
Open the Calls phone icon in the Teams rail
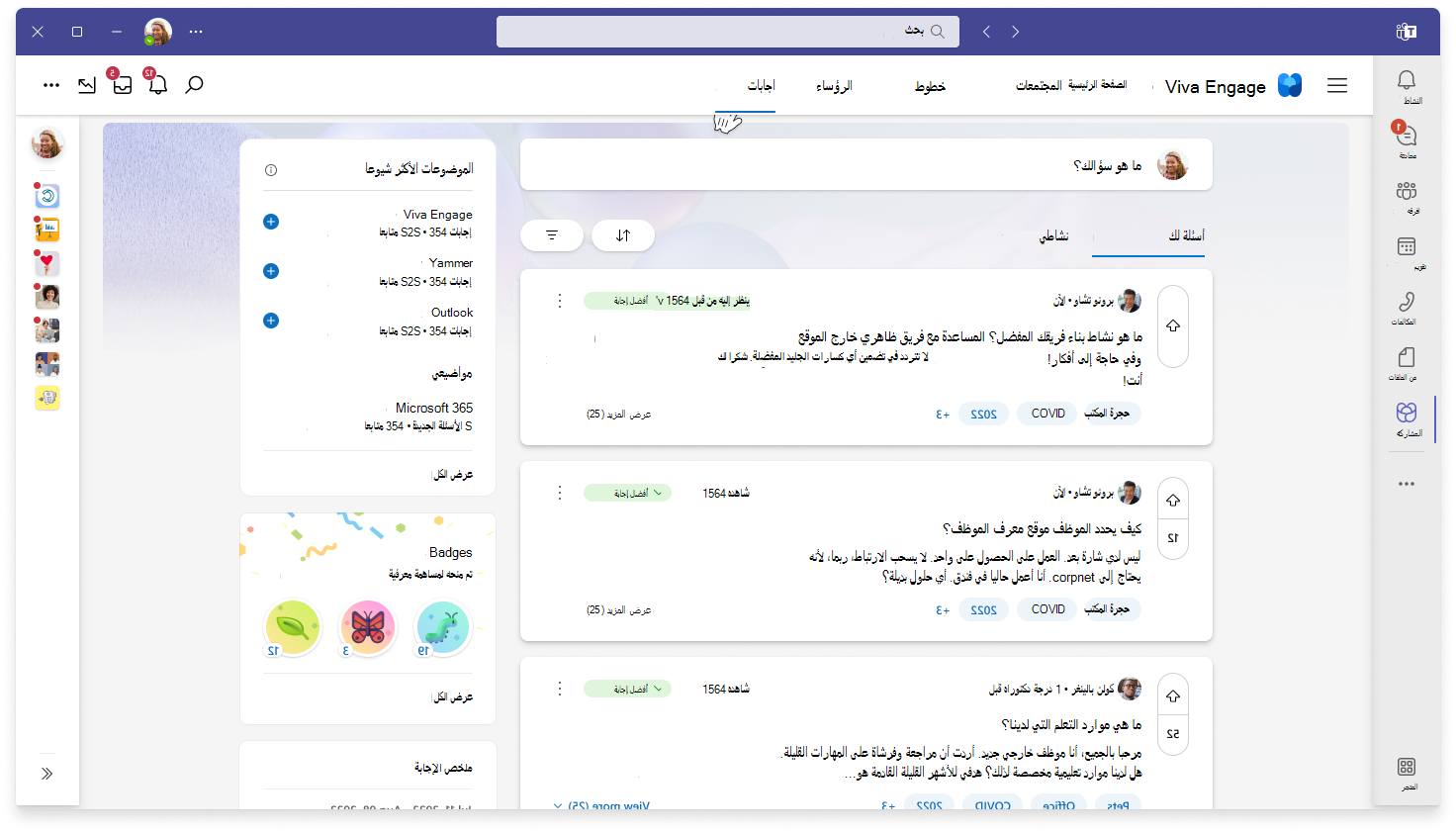click(1407, 302)
